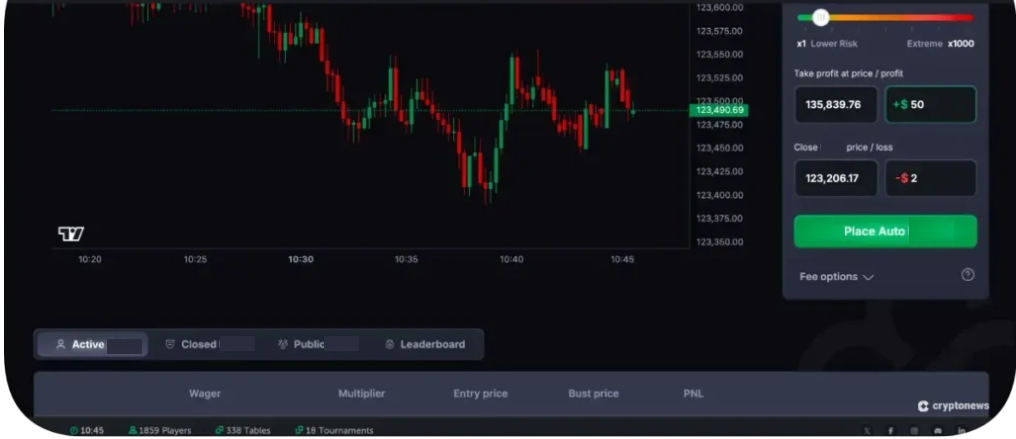Click the 1859 Players status text
The height and width of the screenshot is (439, 1016).
point(165,431)
